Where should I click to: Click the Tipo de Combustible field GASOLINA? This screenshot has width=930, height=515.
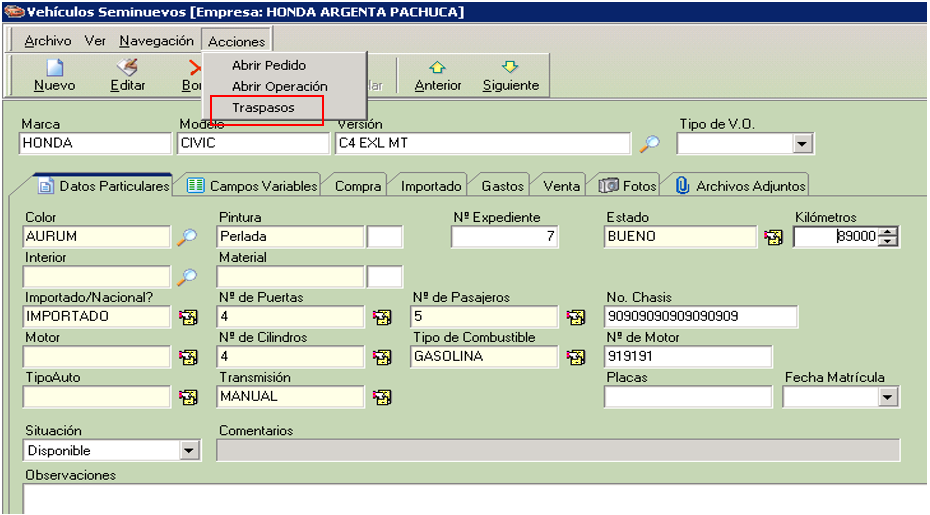tap(484, 357)
